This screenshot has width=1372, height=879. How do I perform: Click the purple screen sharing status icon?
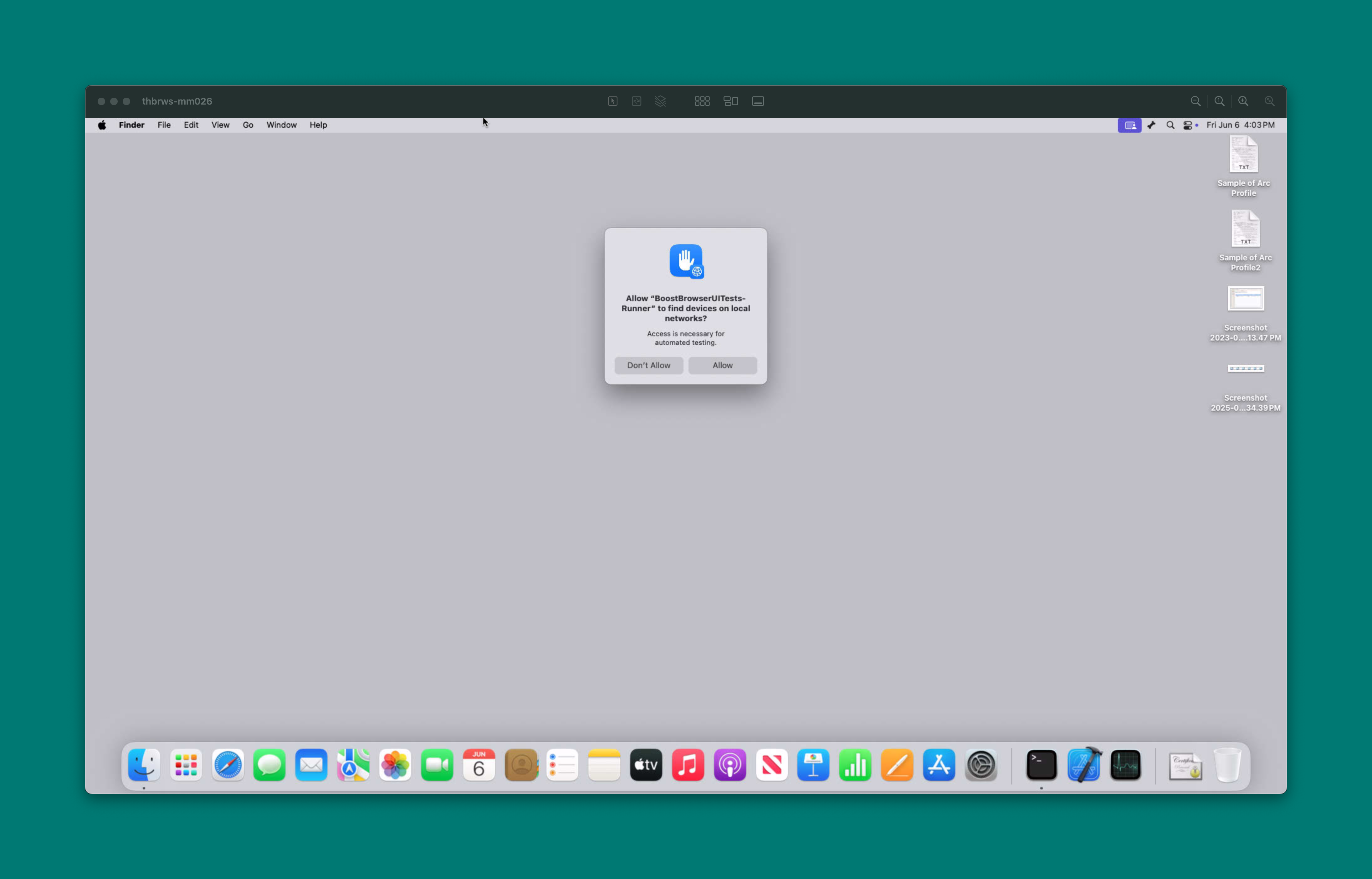pyautogui.click(x=1129, y=125)
